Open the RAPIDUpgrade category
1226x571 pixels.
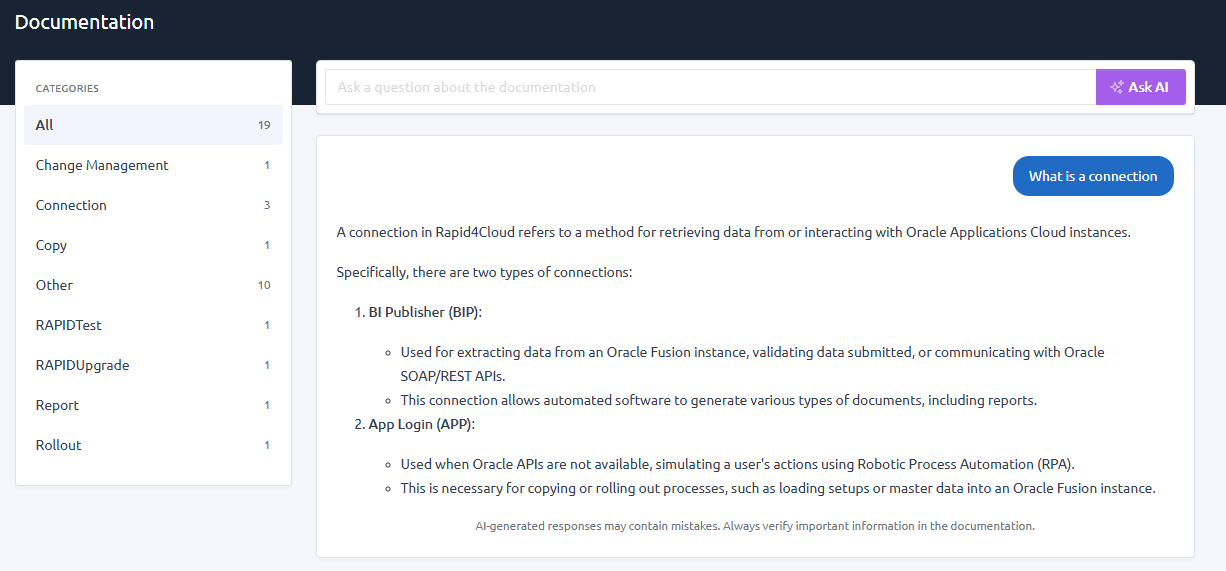(x=153, y=365)
